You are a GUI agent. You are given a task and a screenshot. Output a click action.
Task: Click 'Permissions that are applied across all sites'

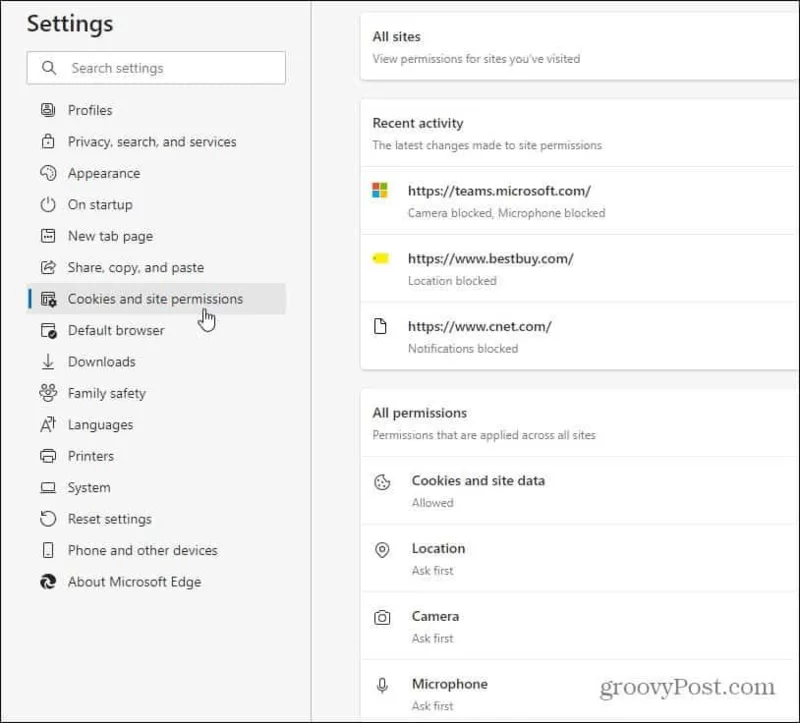point(484,435)
